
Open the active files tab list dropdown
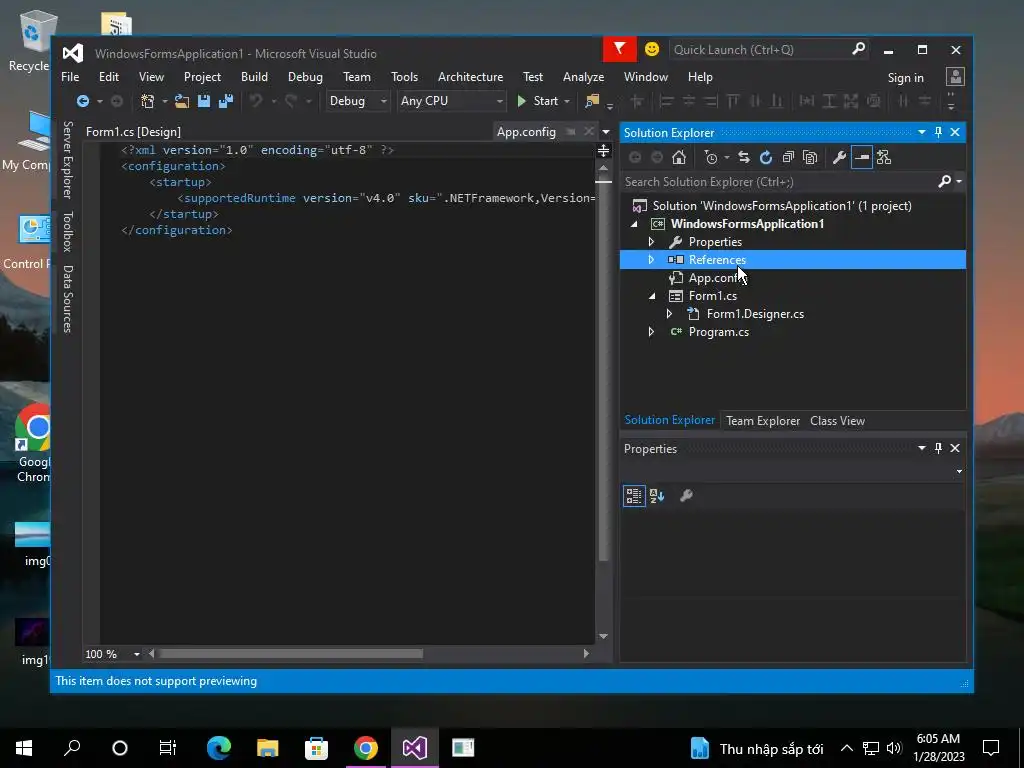pos(606,132)
